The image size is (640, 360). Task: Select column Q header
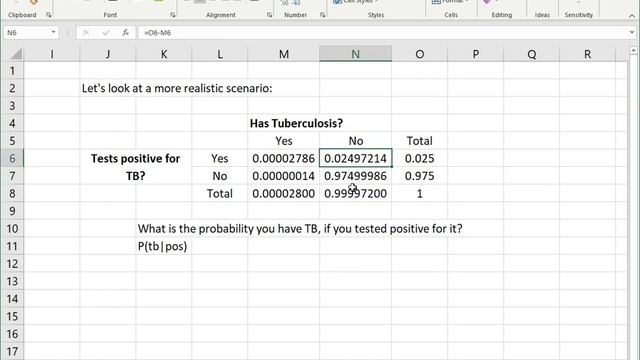(x=531, y=54)
